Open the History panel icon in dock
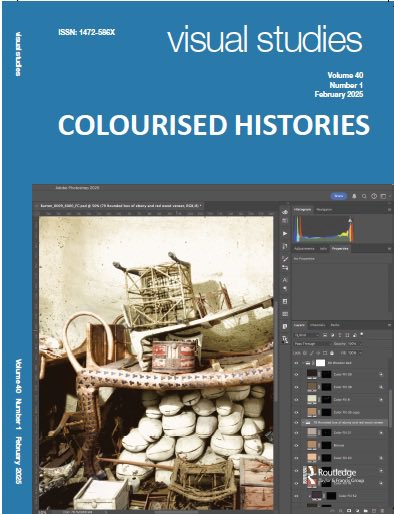This screenshot has width=394, height=514. coord(285,246)
